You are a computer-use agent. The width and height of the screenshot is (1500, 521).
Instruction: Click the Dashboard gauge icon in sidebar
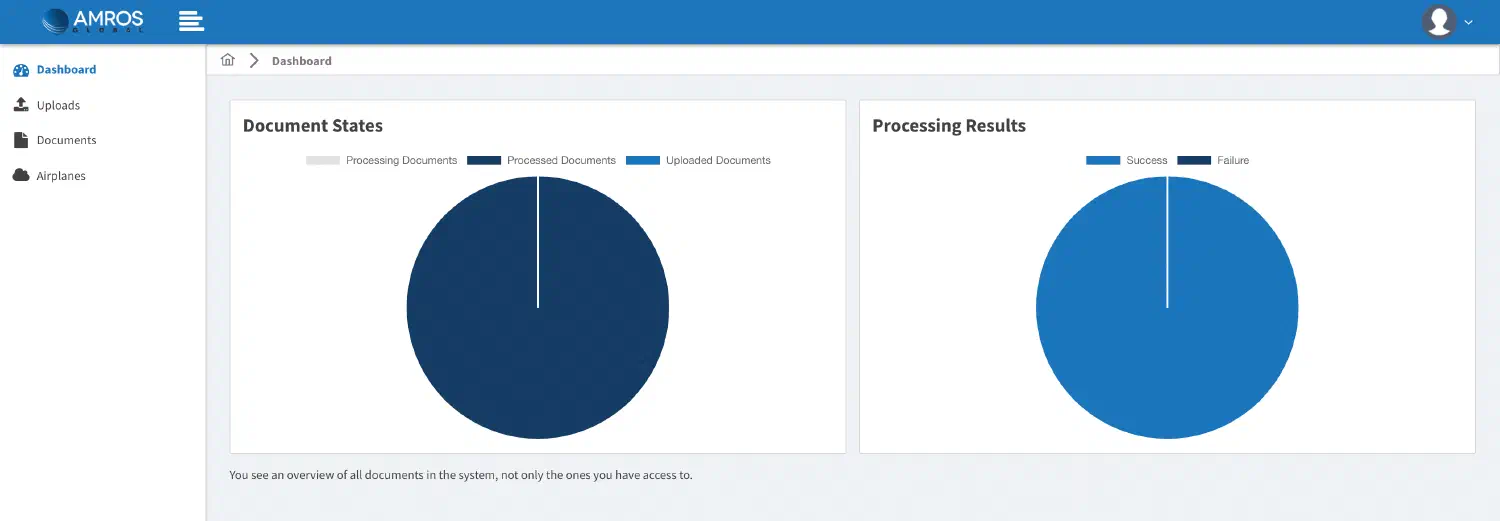point(21,70)
